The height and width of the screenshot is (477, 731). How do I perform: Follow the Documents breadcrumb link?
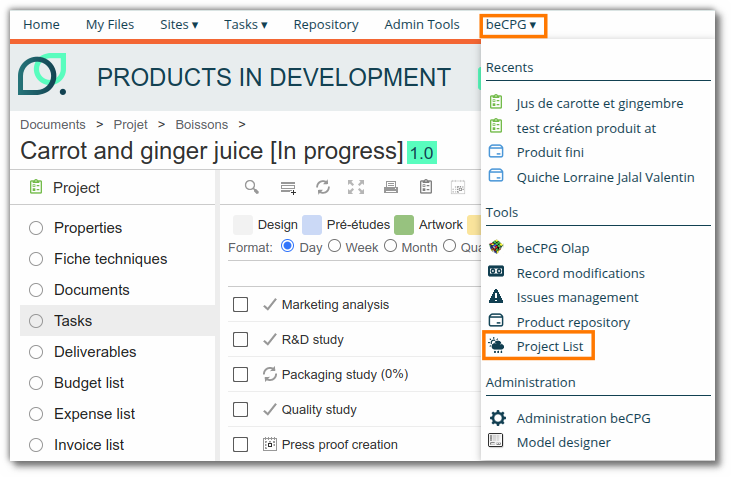(x=53, y=124)
